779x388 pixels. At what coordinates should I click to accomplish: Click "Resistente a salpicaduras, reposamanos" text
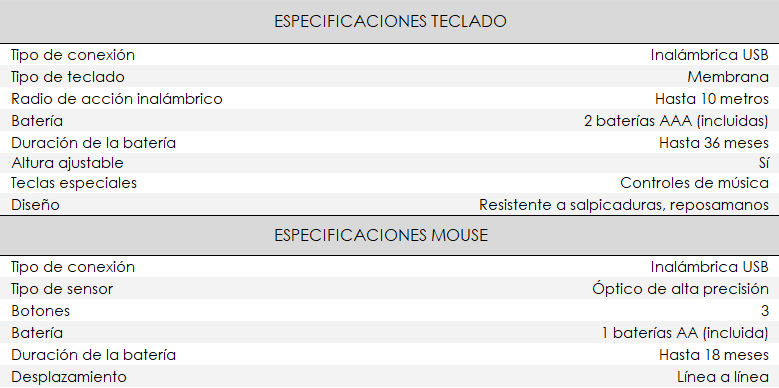point(624,205)
